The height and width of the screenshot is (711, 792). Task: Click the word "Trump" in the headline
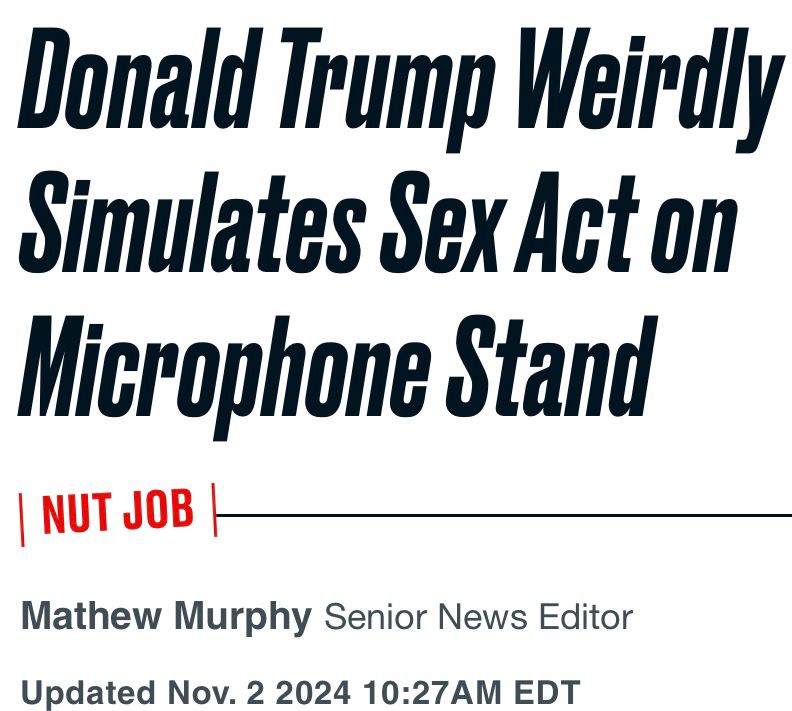click(385, 90)
